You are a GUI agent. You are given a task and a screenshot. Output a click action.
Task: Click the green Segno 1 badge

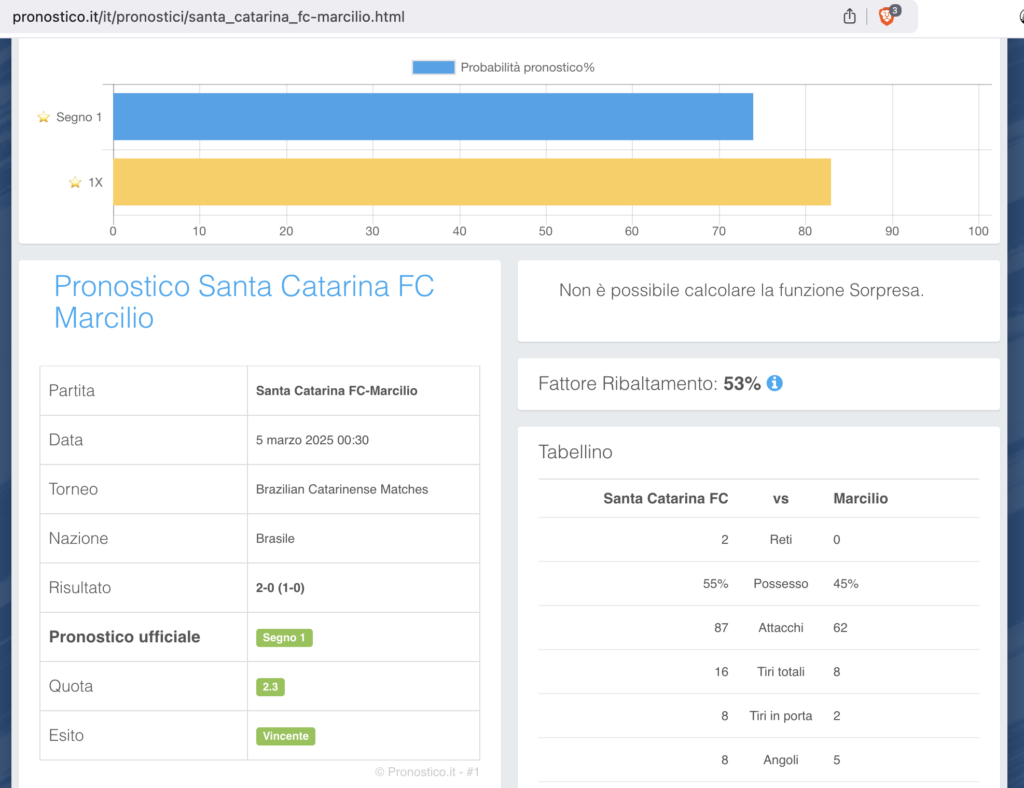(x=284, y=637)
